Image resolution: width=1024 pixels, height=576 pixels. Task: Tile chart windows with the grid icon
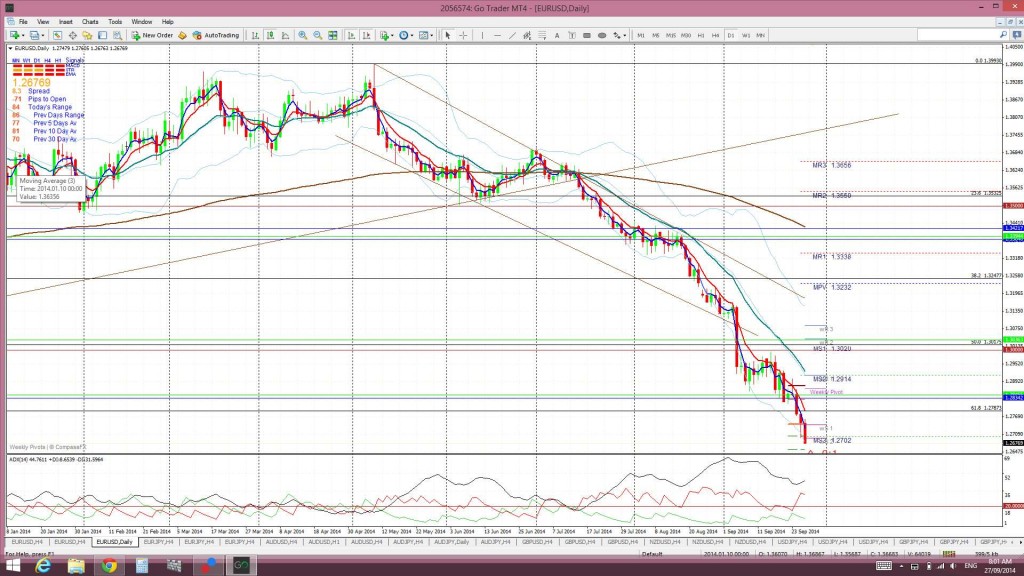(333, 35)
